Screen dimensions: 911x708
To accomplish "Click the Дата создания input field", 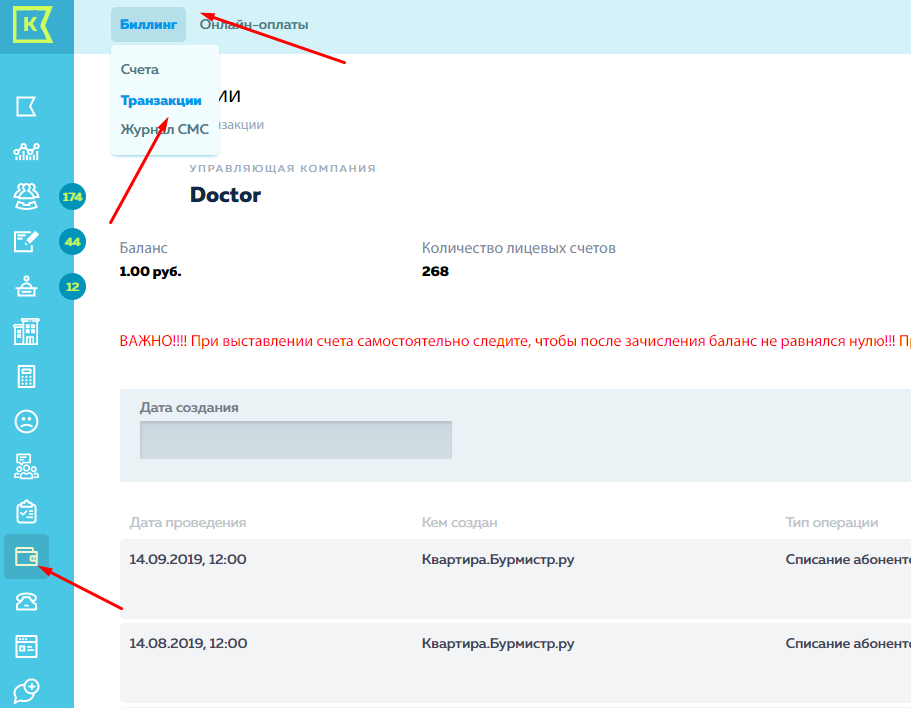I will pyautogui.click(x=296, y=440).
